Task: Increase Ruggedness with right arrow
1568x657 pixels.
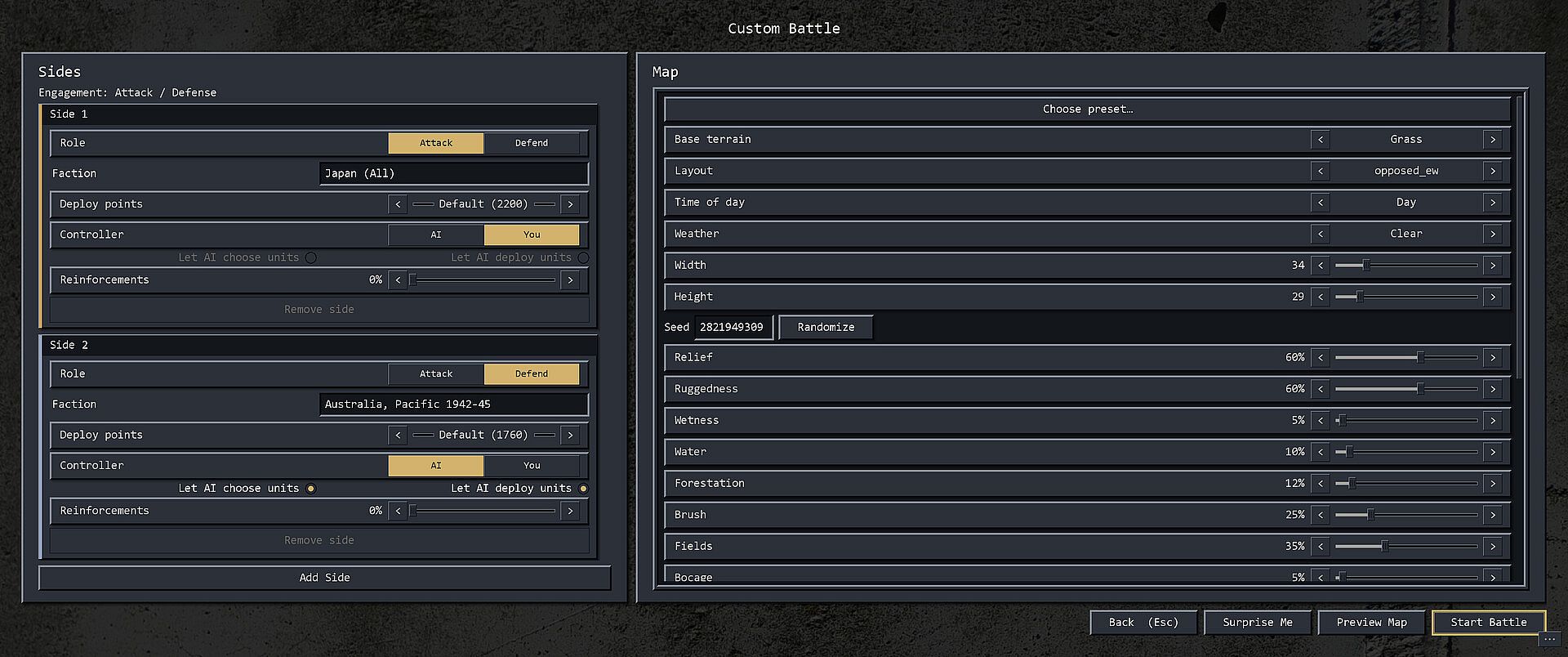Action: tap(1493, 389)
